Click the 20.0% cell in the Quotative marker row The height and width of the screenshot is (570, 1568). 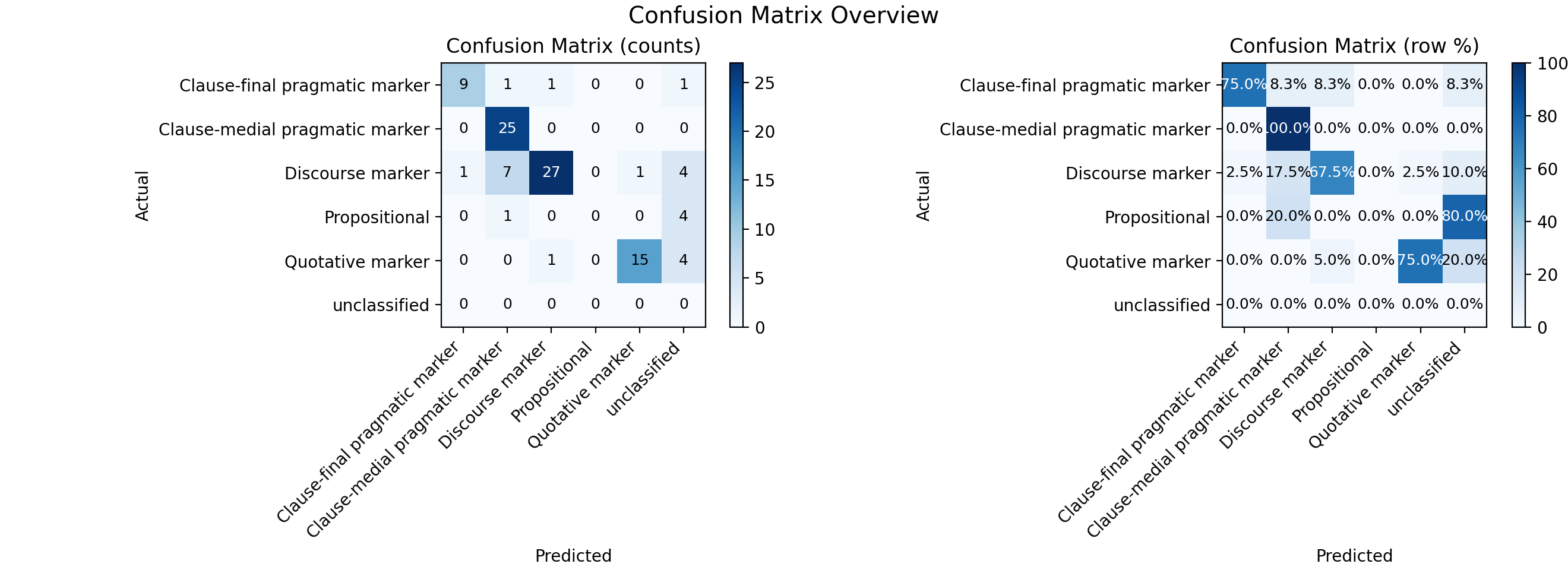pyautogui.click(x=1465, y=261)
